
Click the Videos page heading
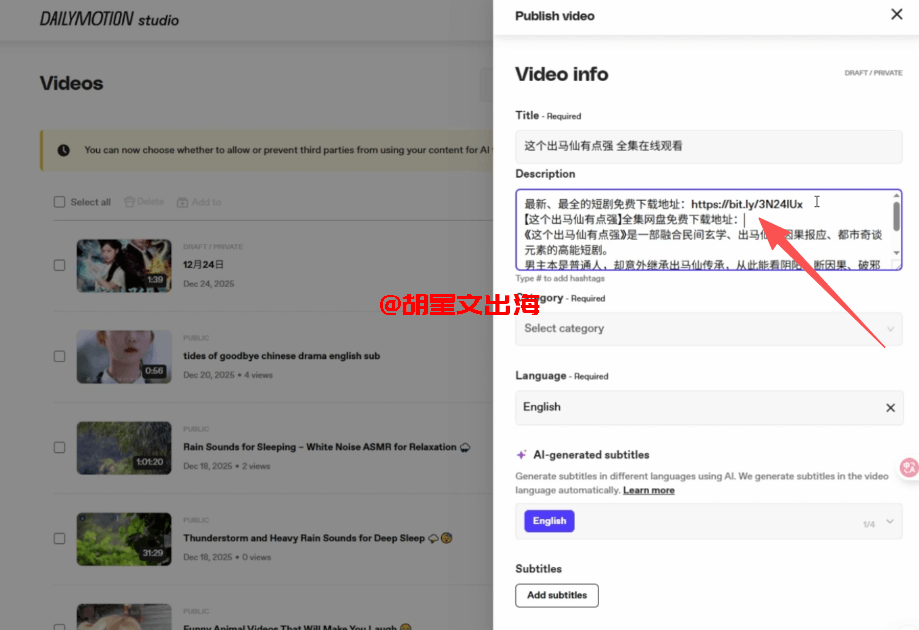coord(72,83)
